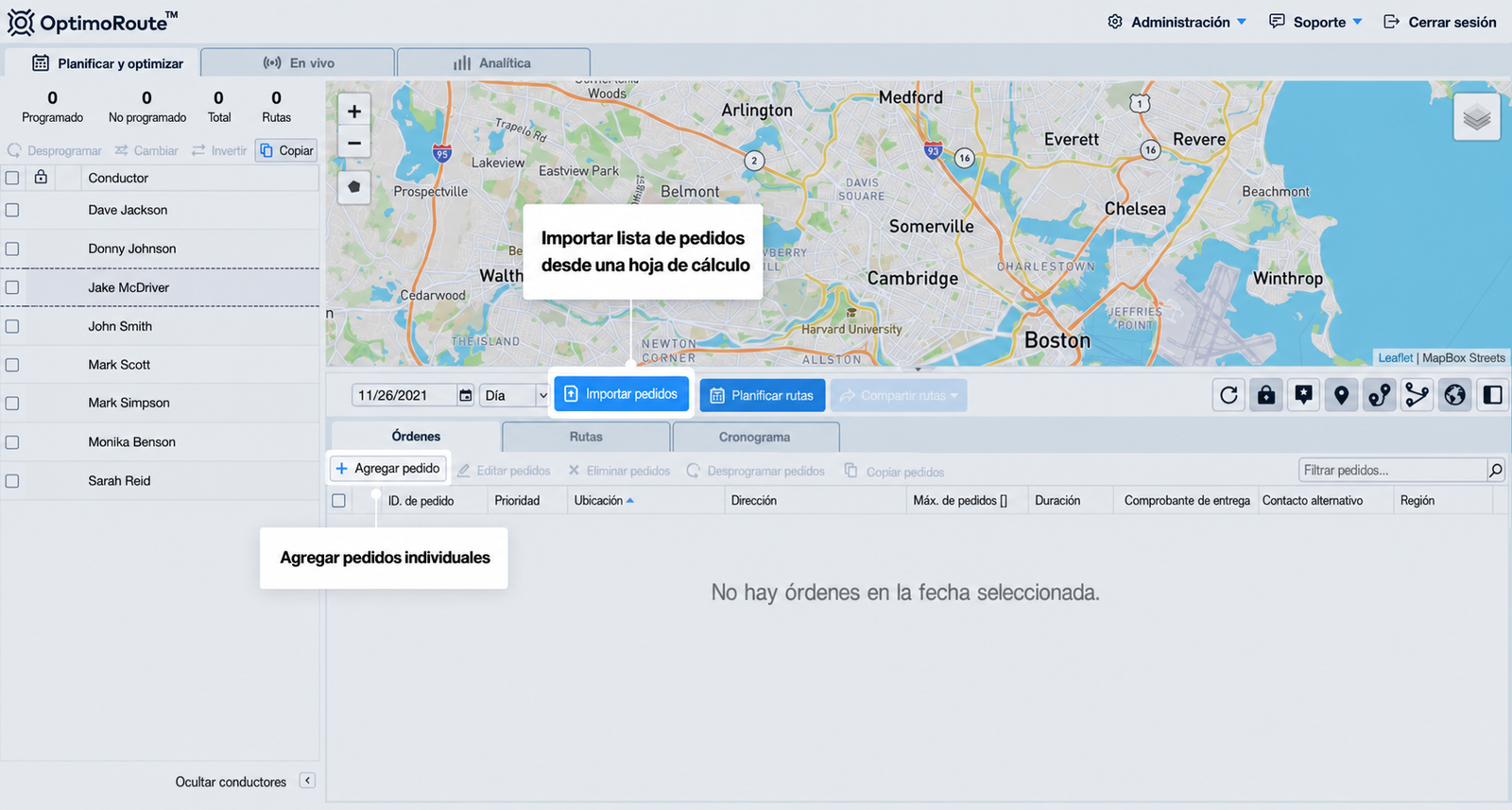
Task: Click the Desprogramar drivers action
Action: (x=55, y=150)
